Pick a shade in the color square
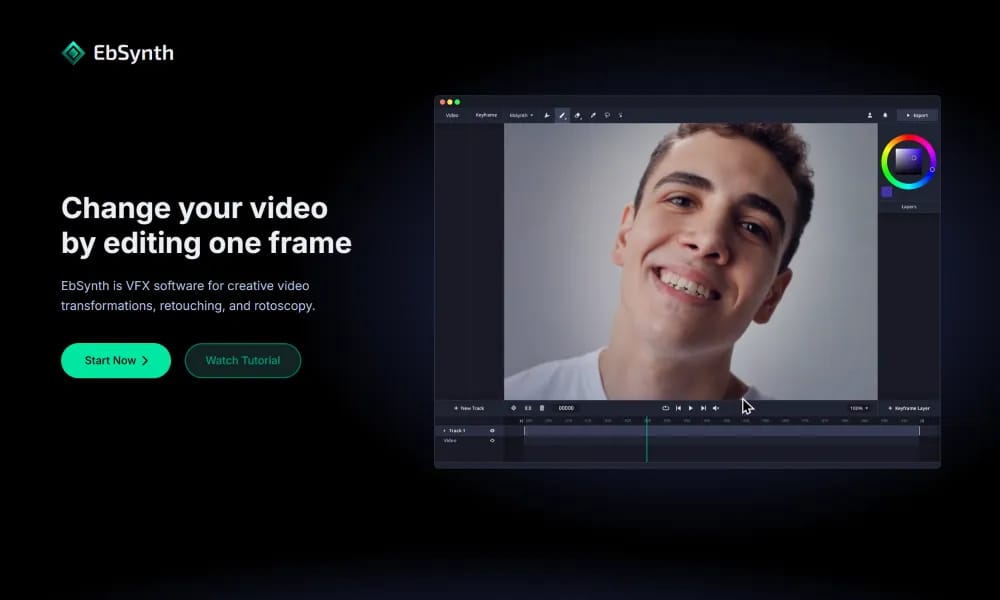The height and width of the screenshot is (600, 1000). point(908,161)
